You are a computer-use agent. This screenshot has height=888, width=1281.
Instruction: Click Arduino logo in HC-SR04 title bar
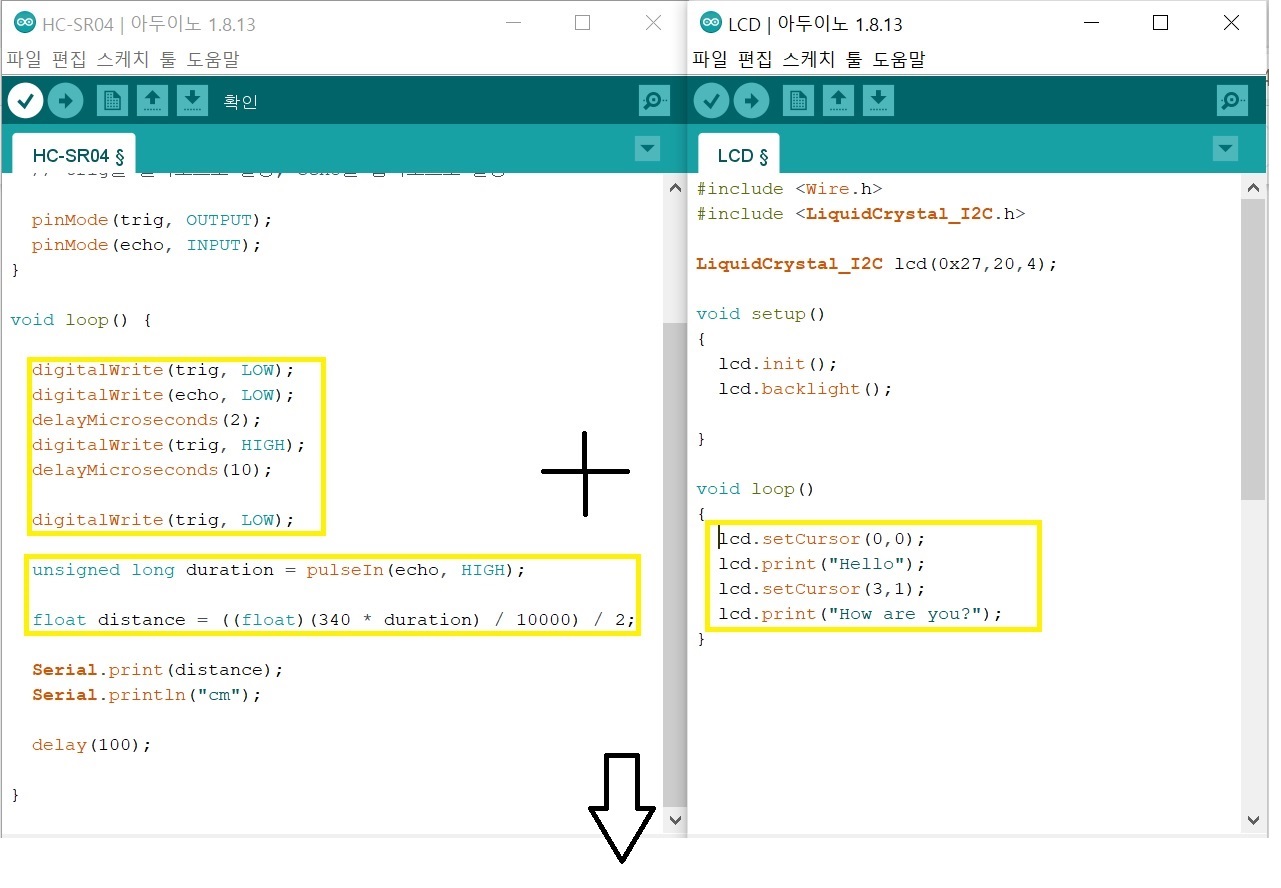(25, 23)
